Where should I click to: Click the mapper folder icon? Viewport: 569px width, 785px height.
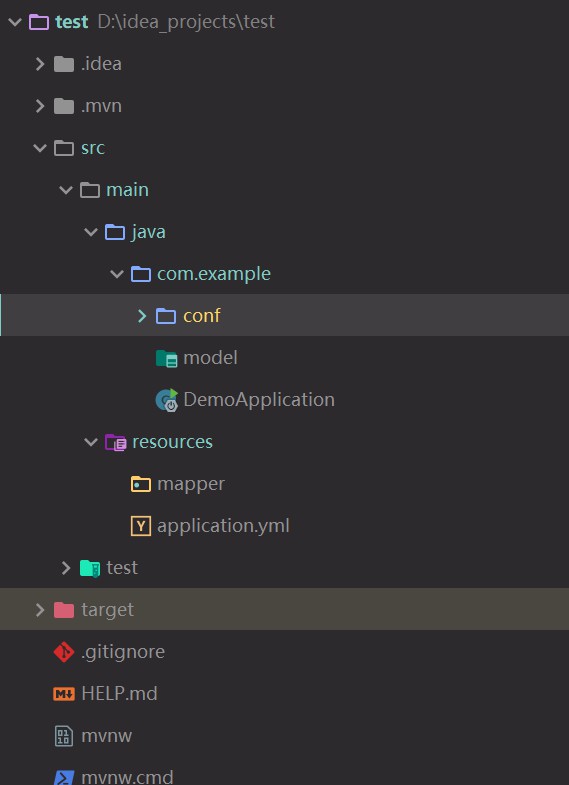141,484
